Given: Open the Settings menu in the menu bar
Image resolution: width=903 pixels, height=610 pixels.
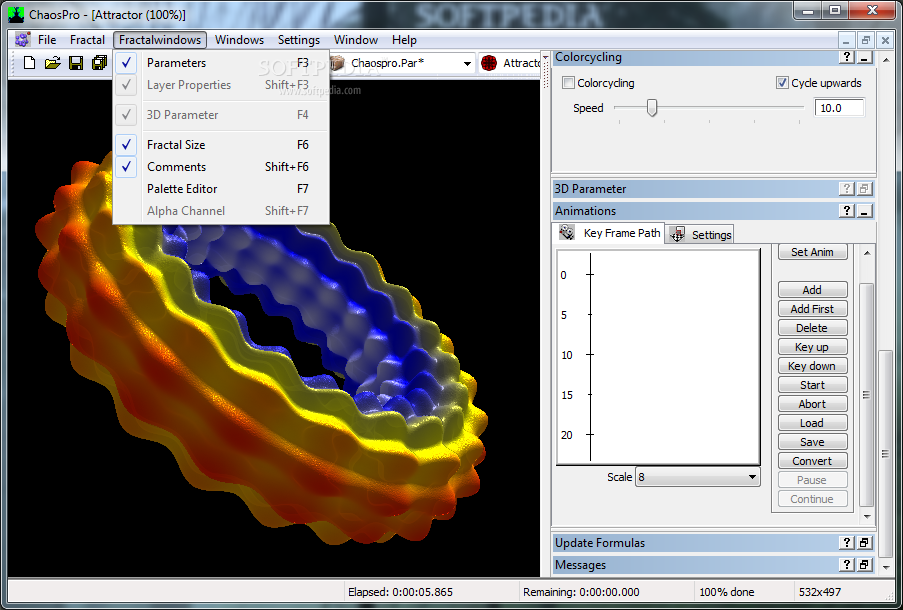Looking at the screenshot, I should click(299, 40).
